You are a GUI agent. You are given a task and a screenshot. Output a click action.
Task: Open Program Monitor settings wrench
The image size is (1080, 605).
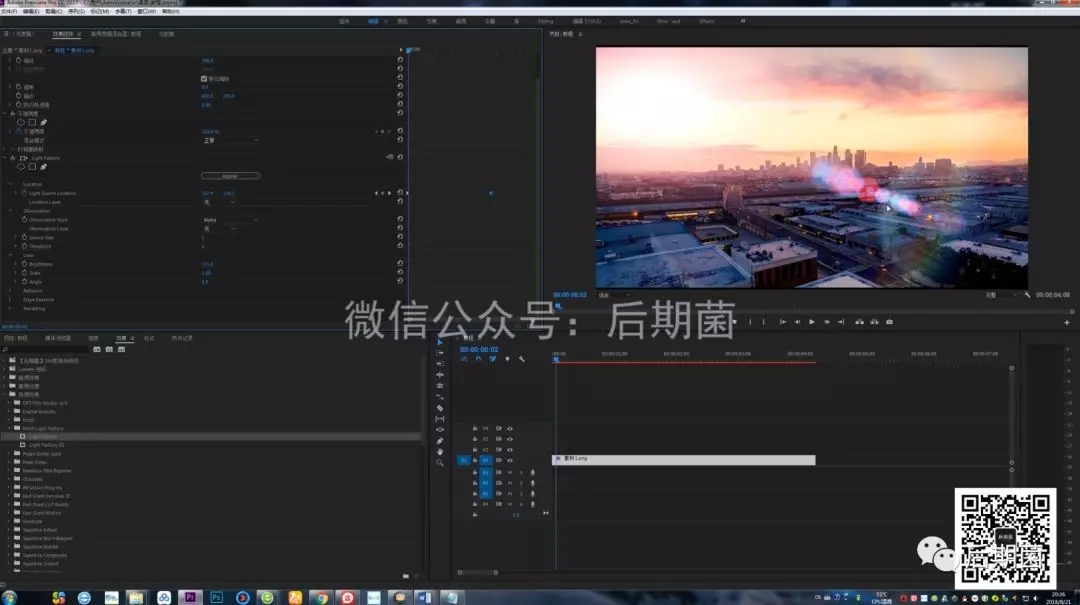(1027, 295)
